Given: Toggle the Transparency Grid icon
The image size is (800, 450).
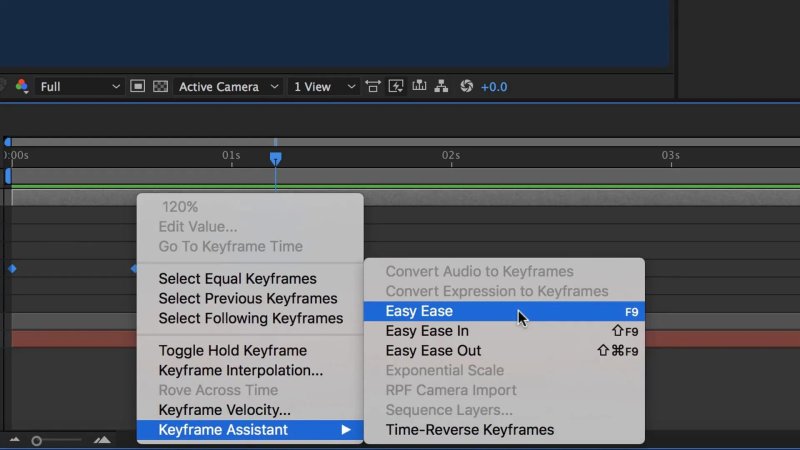Looking at the screenshot, I should click(160, 86).
